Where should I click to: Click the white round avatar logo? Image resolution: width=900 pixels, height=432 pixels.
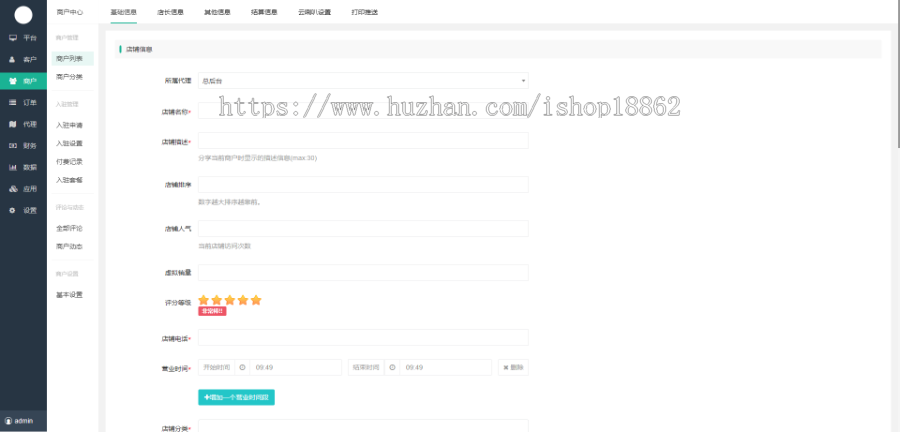pos(24,15)
